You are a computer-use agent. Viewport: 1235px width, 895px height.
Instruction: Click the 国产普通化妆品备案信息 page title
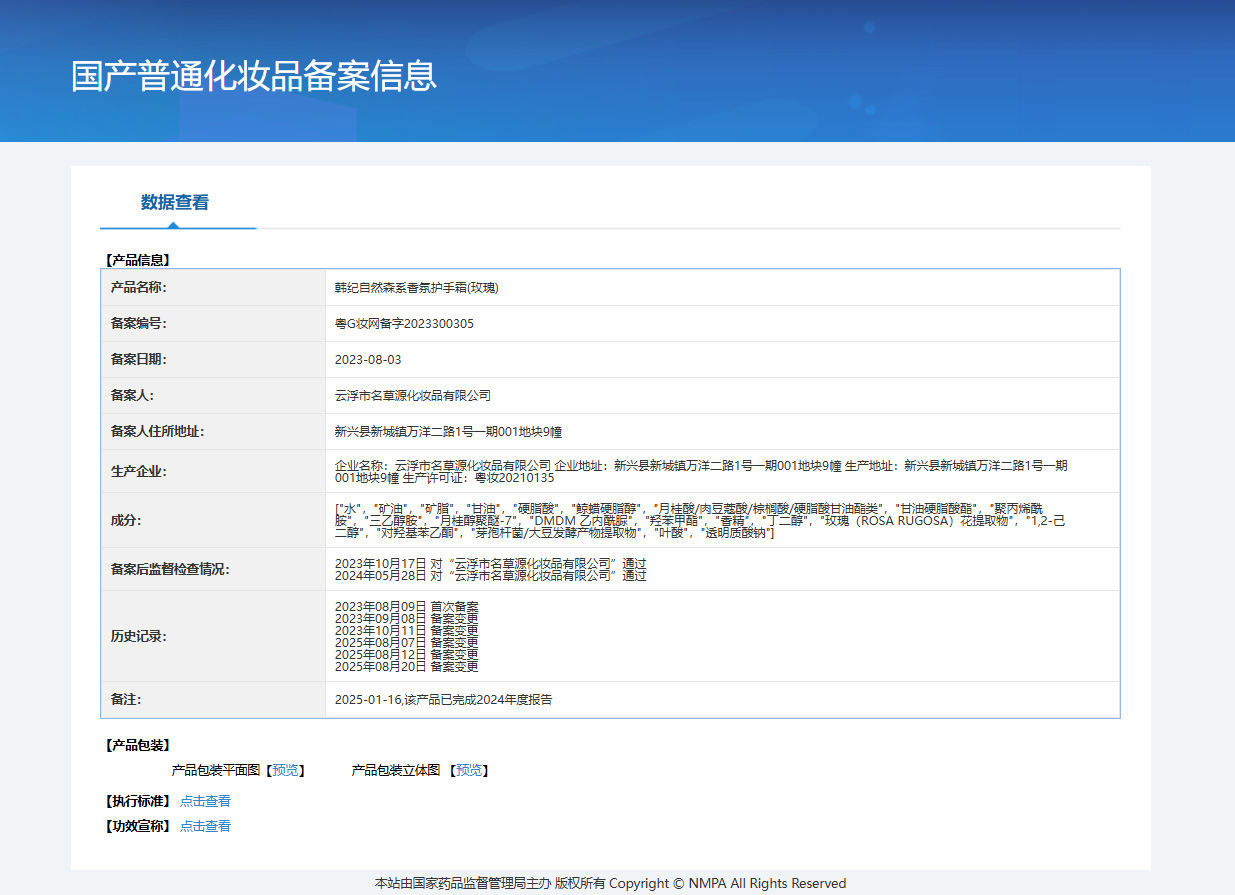coord(254,77)
